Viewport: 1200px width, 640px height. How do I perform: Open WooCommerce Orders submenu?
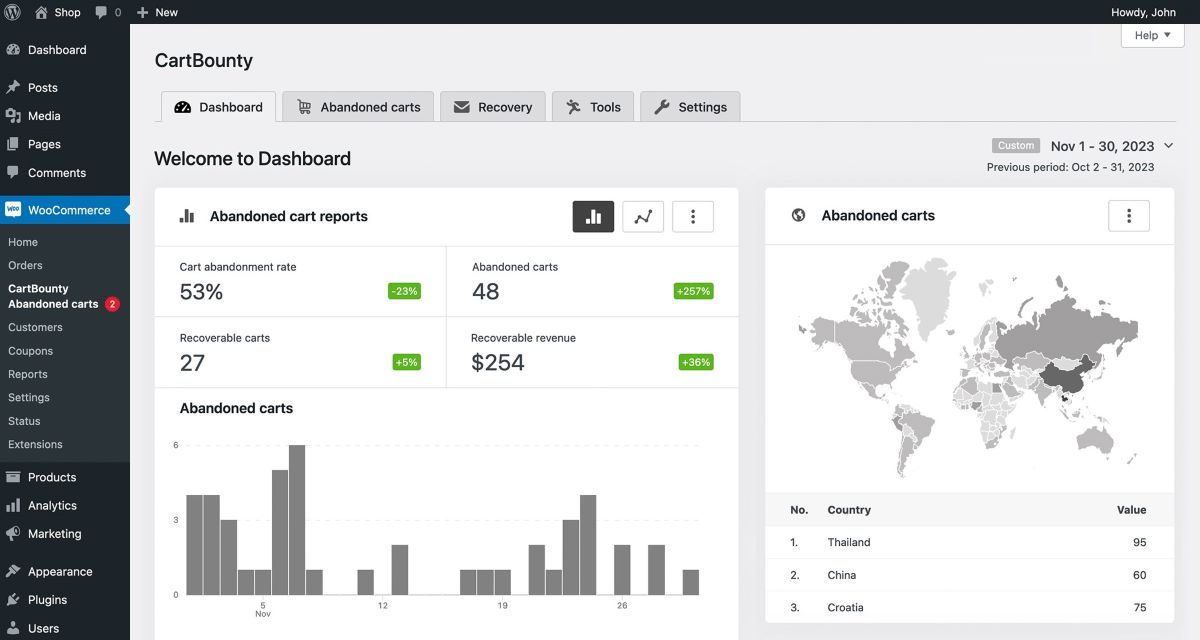pos(25,265)
